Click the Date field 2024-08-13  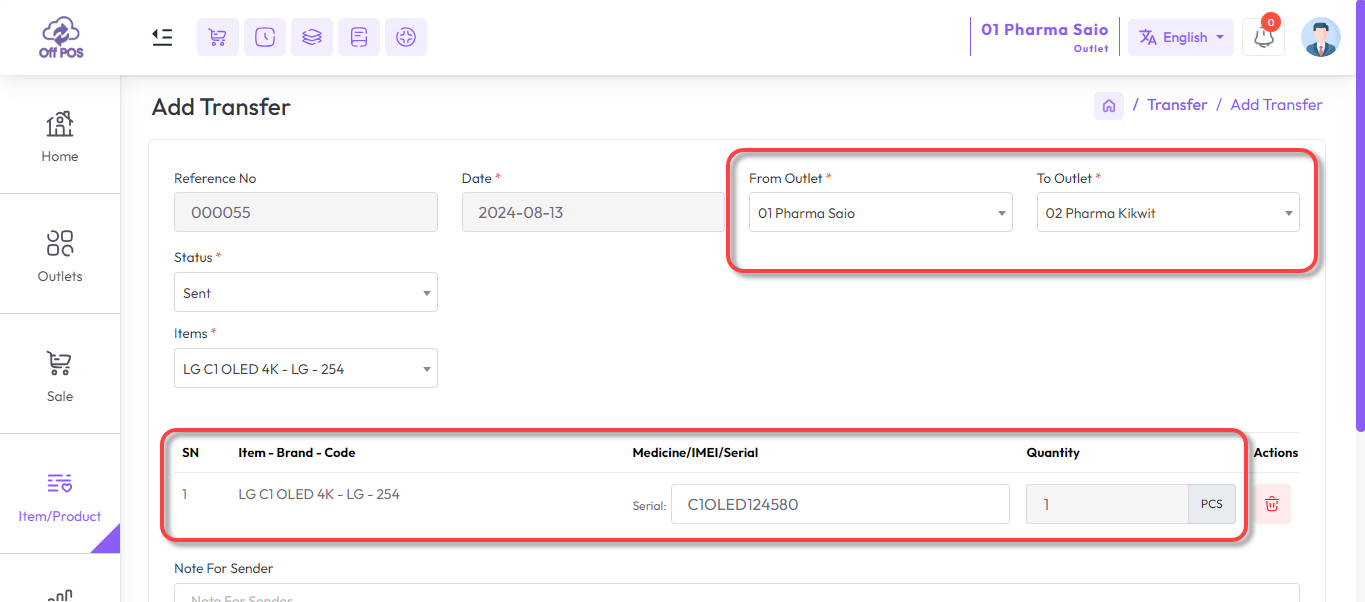click(593, 212)
